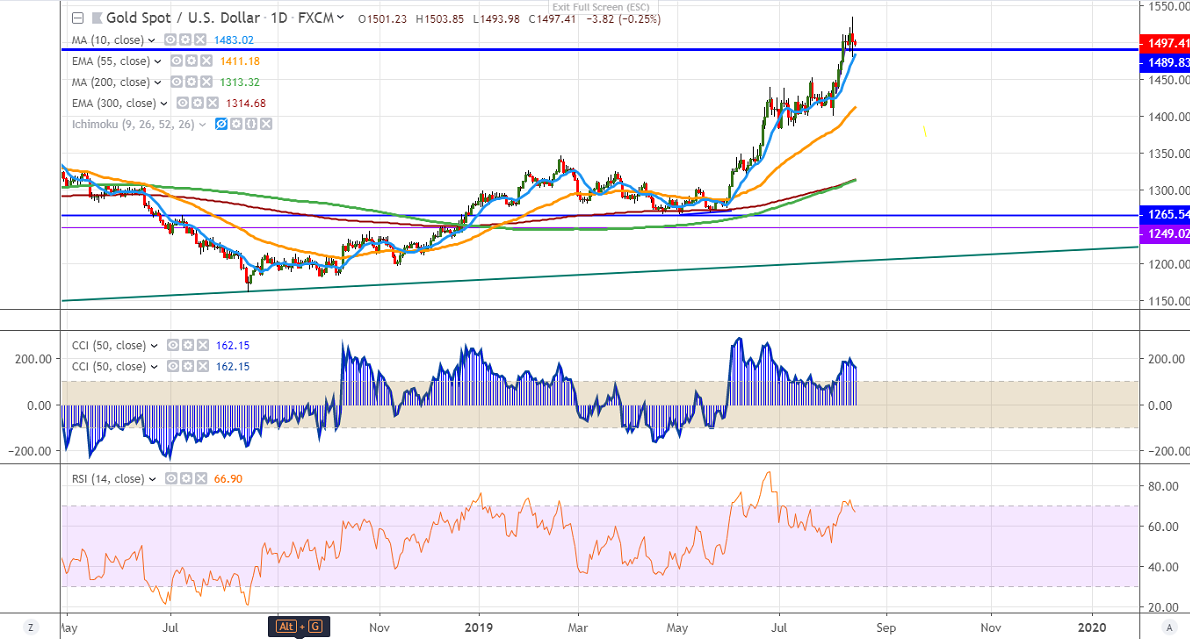This screenshot has height=639, width=1190.
Task: Click the Nov label left of 2019
Action: [x=379, y=628]
